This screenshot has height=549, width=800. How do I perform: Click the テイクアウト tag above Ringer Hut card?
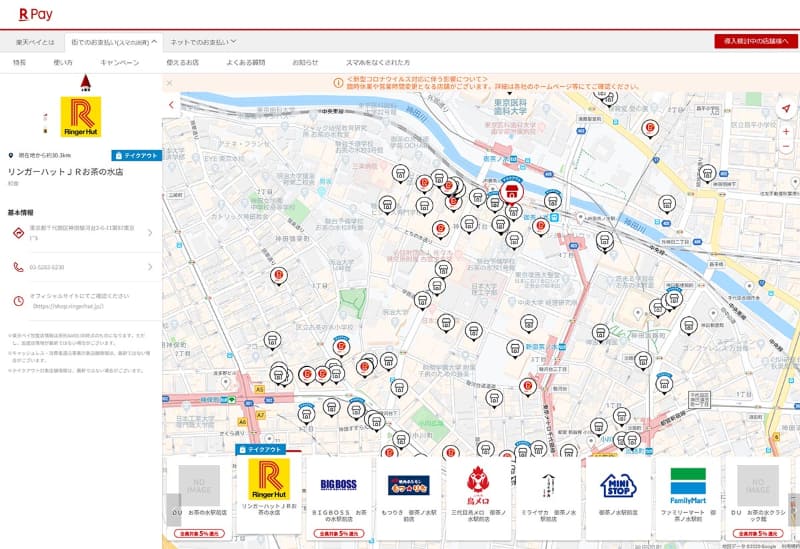[x=261, y=450]
